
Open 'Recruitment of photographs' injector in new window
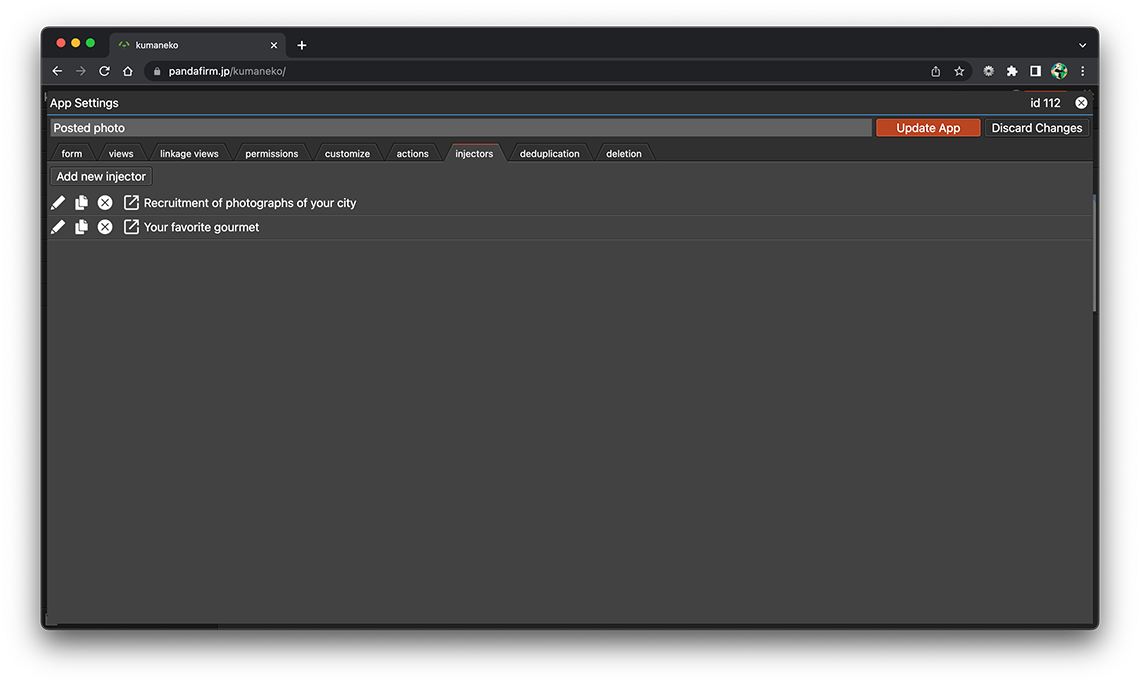[131, 203]
